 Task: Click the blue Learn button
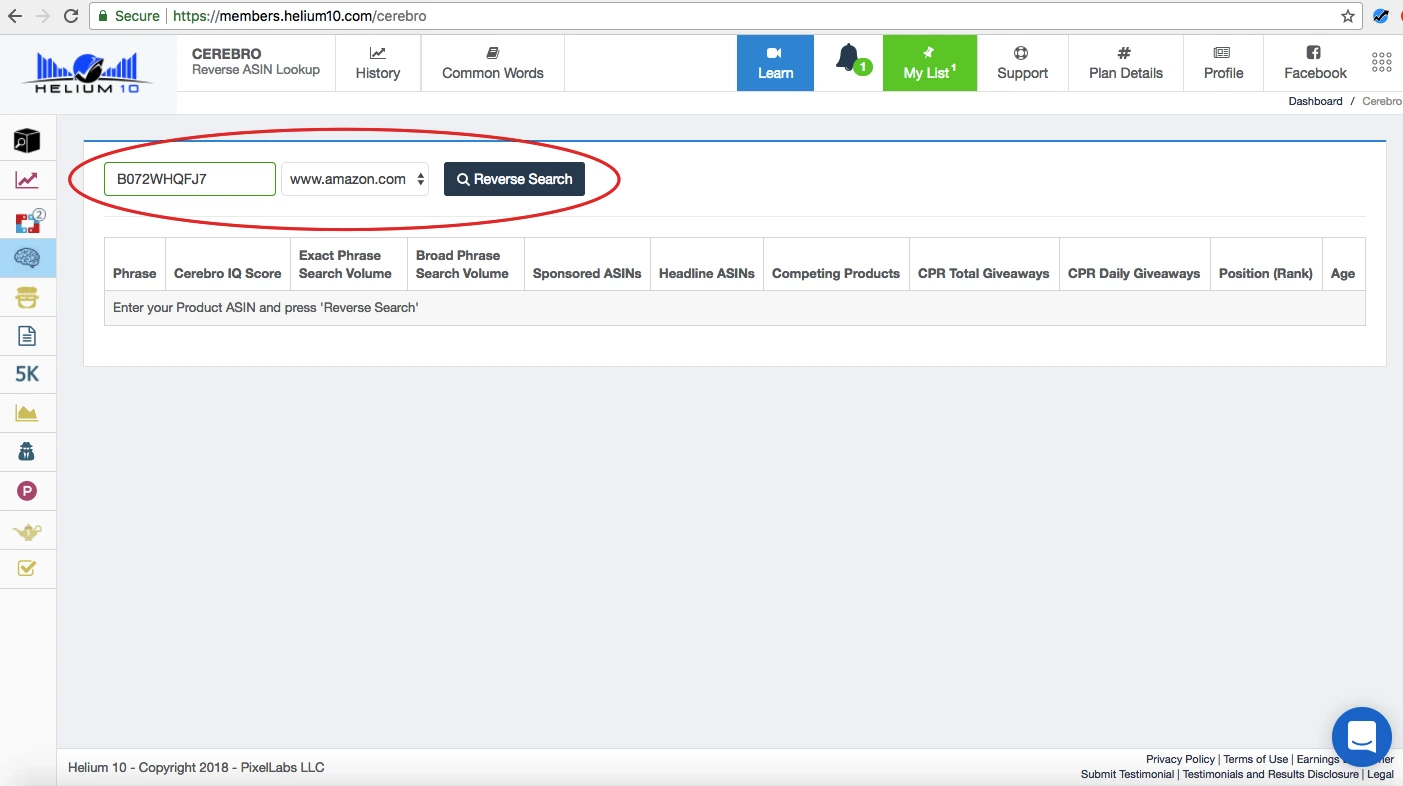pyautogui.click(x=775, y=63)
